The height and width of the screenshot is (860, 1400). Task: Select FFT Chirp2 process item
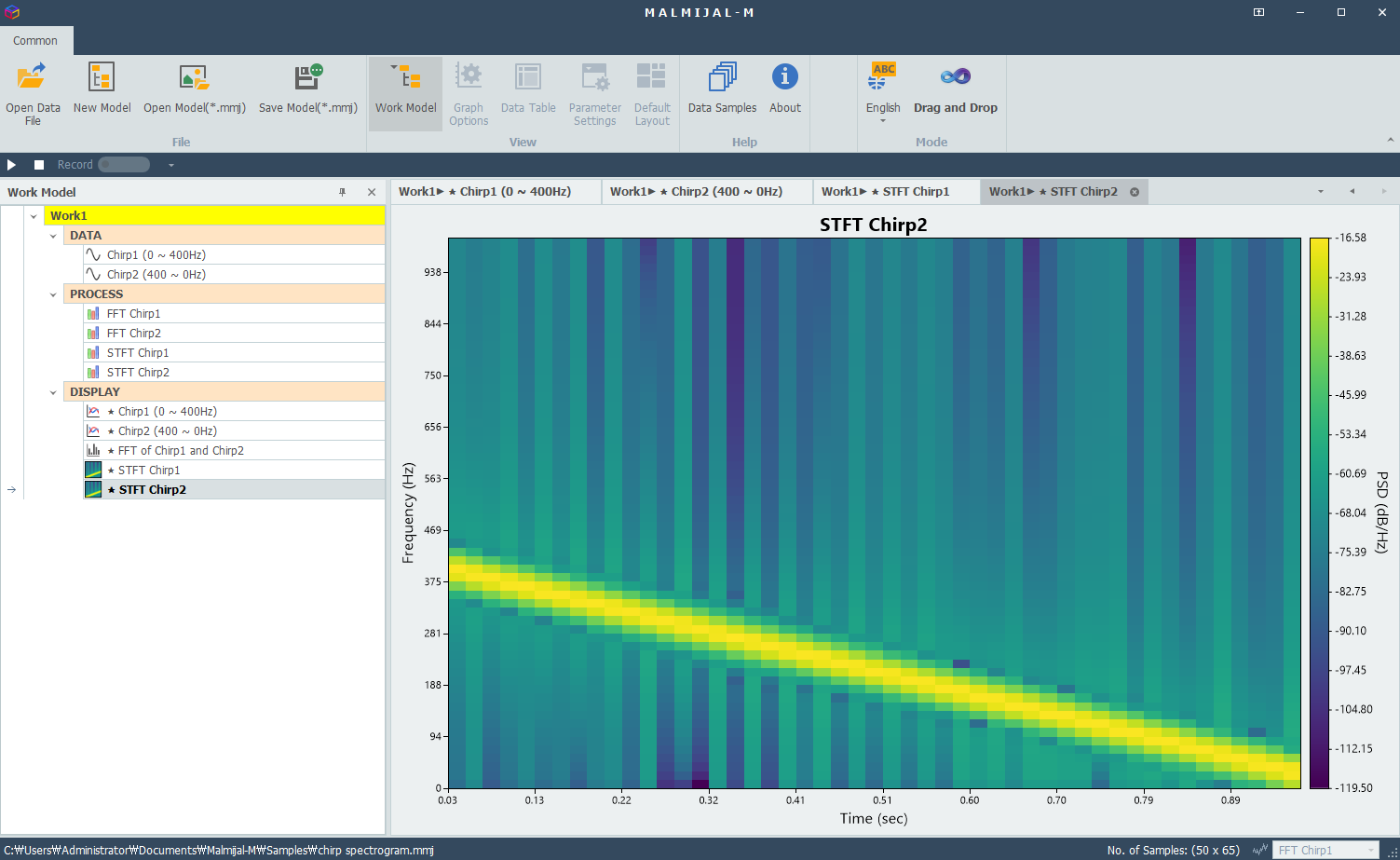pos(234,334)
